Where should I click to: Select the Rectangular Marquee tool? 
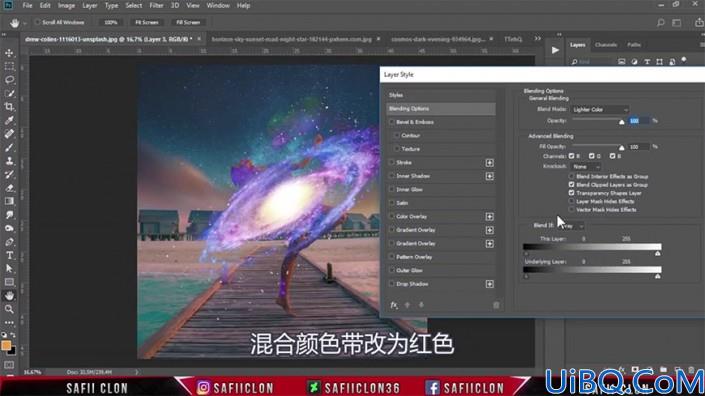coord(9,67)
